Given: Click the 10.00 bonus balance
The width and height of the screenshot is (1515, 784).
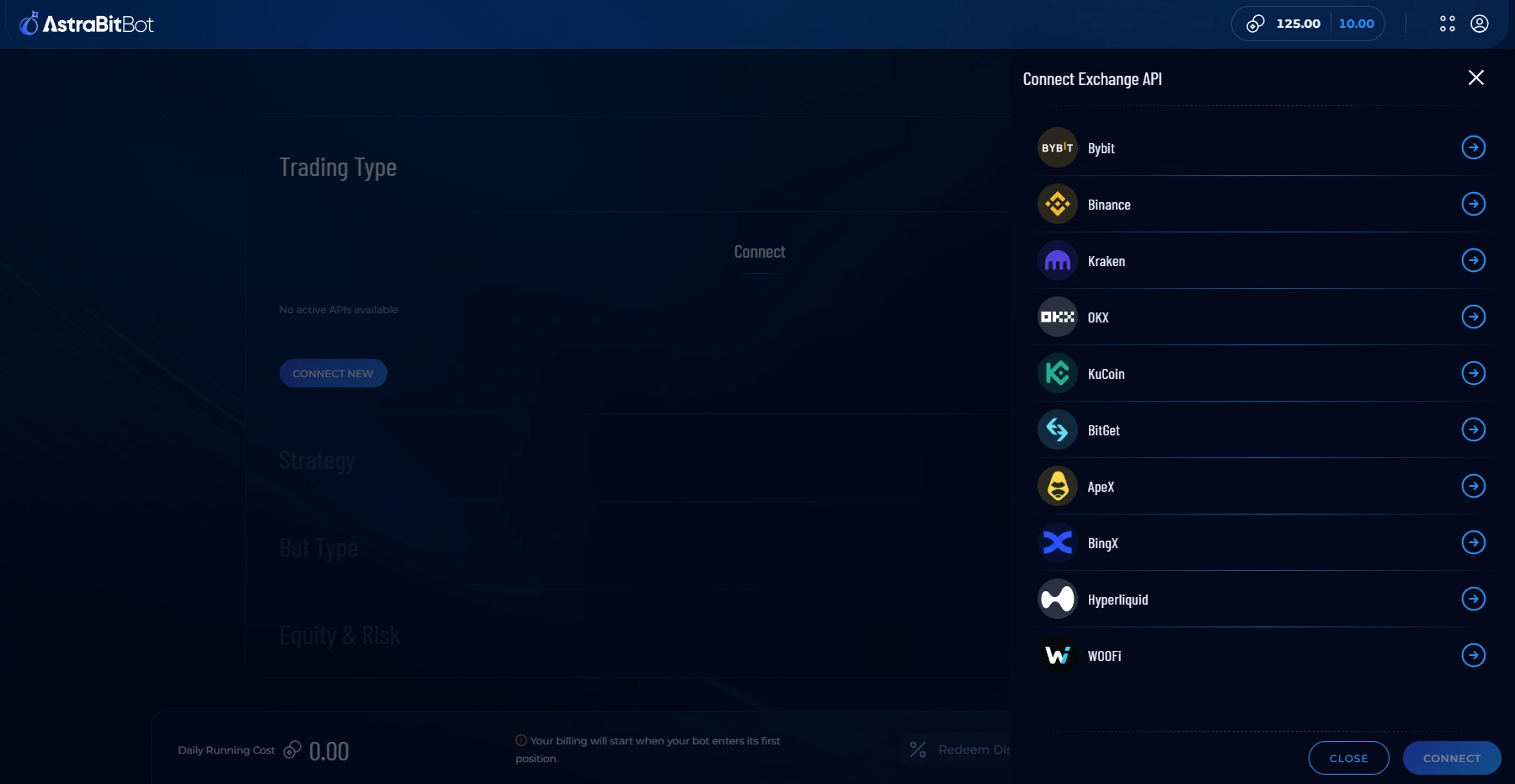Looking at the screenshot, I should (x=1357, y=24).
